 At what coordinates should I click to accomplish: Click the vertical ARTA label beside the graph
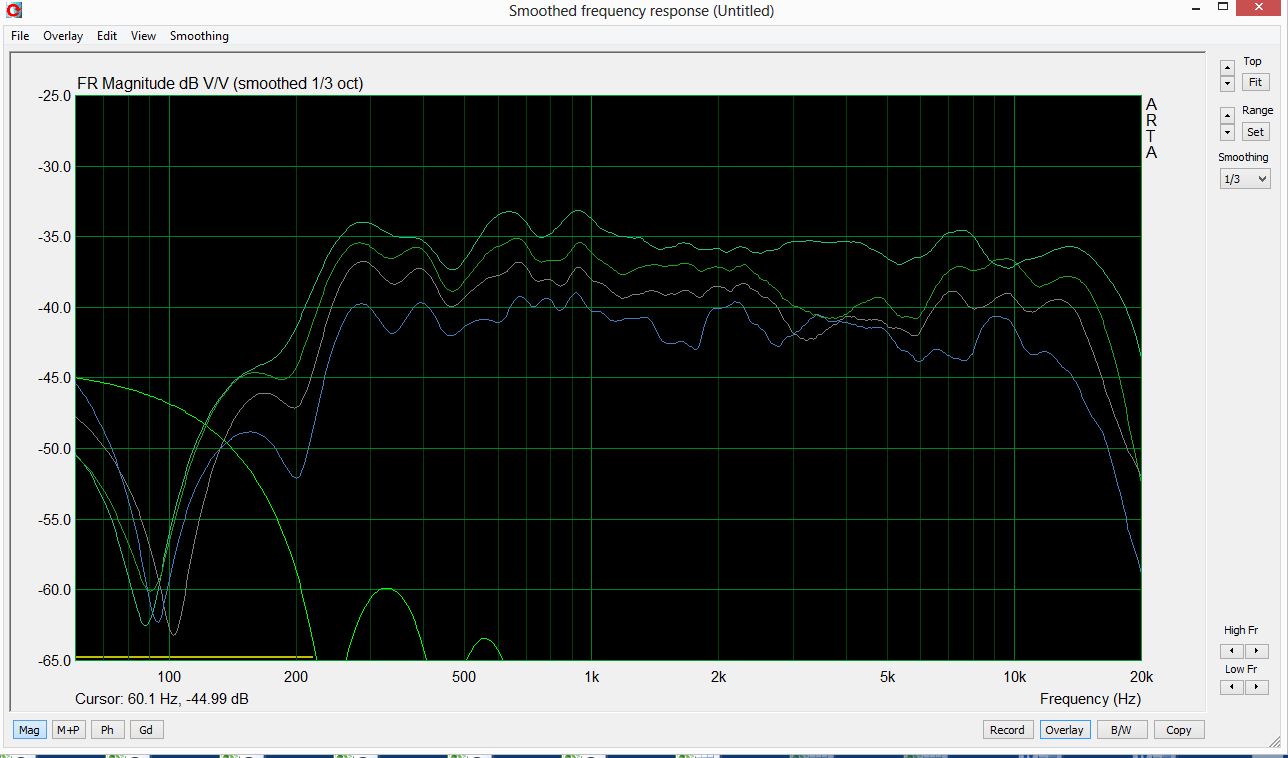[1151, 129]
